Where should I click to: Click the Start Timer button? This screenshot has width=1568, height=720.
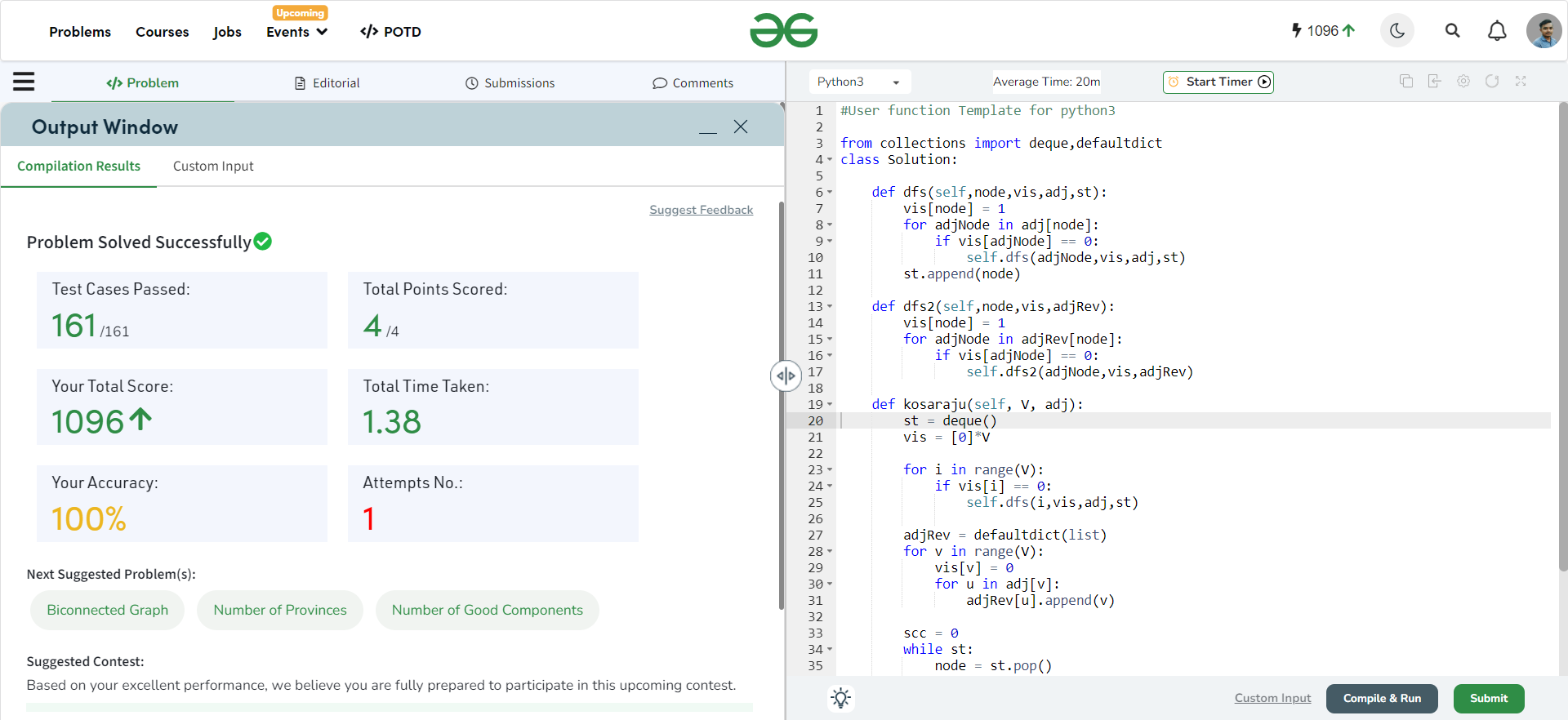[x=1218, y=82]
